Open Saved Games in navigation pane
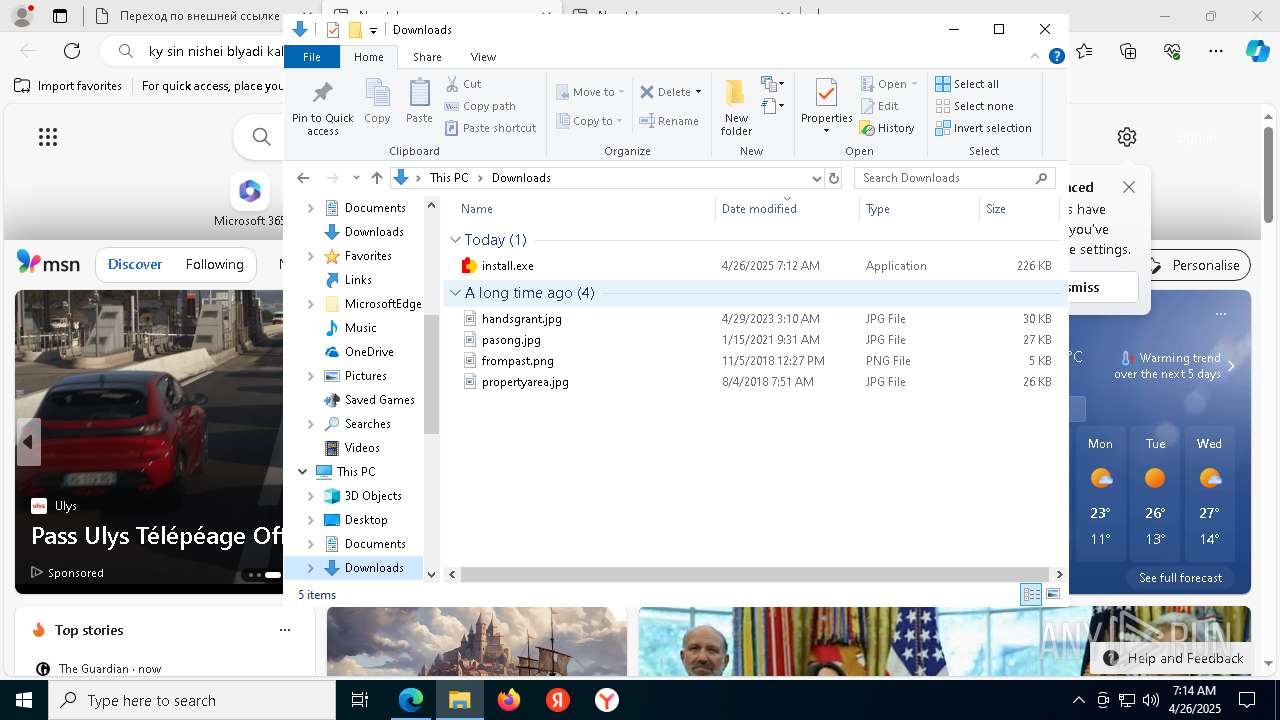1280x720 pixels. click(x=379, y=400)
